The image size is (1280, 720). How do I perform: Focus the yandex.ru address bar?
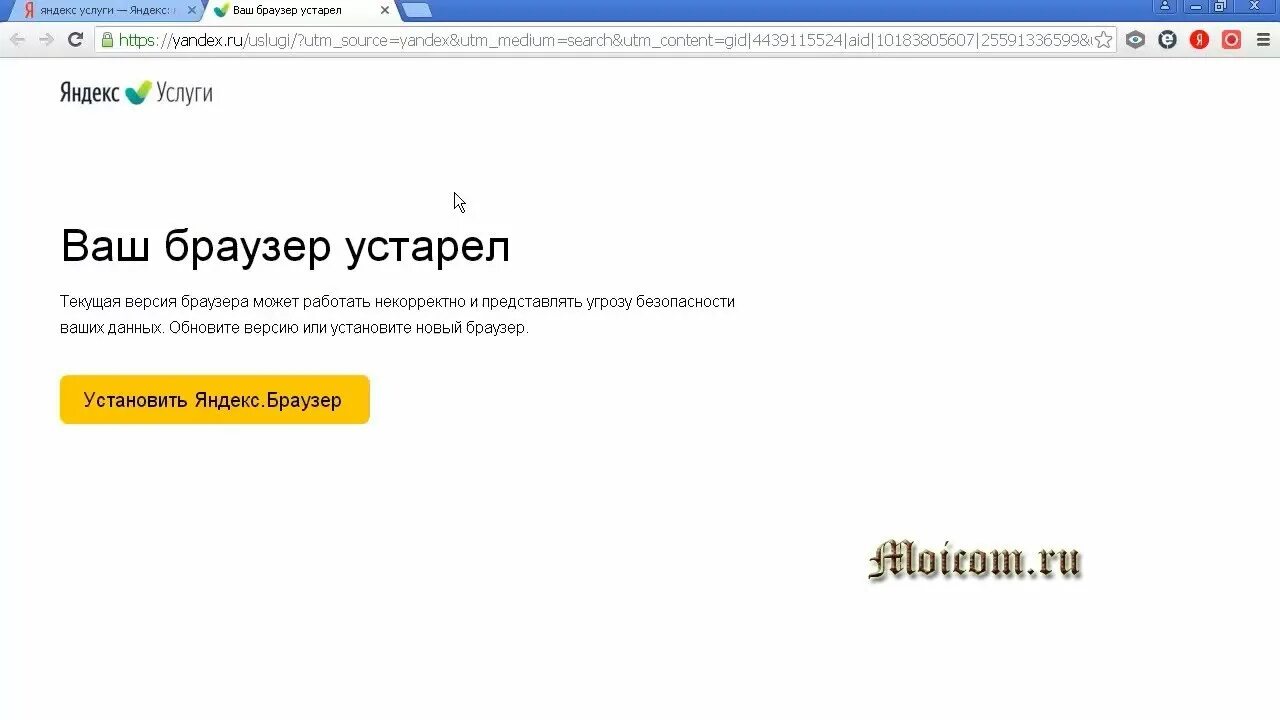pos(604,40)
